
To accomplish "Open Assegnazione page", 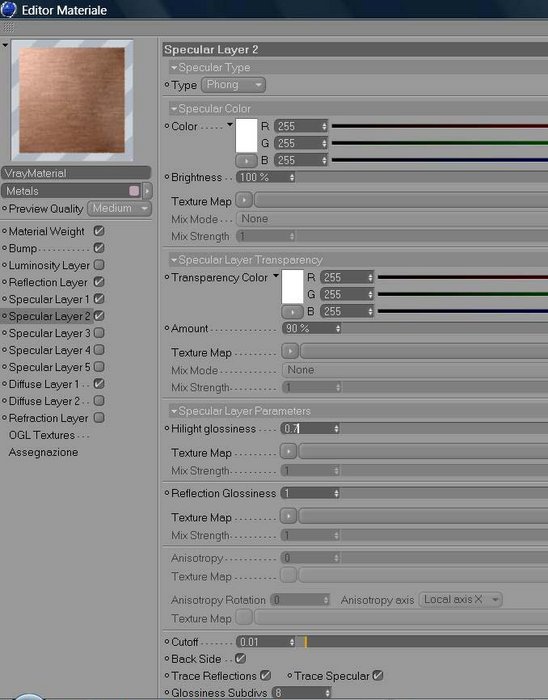I will coord(43,452).
